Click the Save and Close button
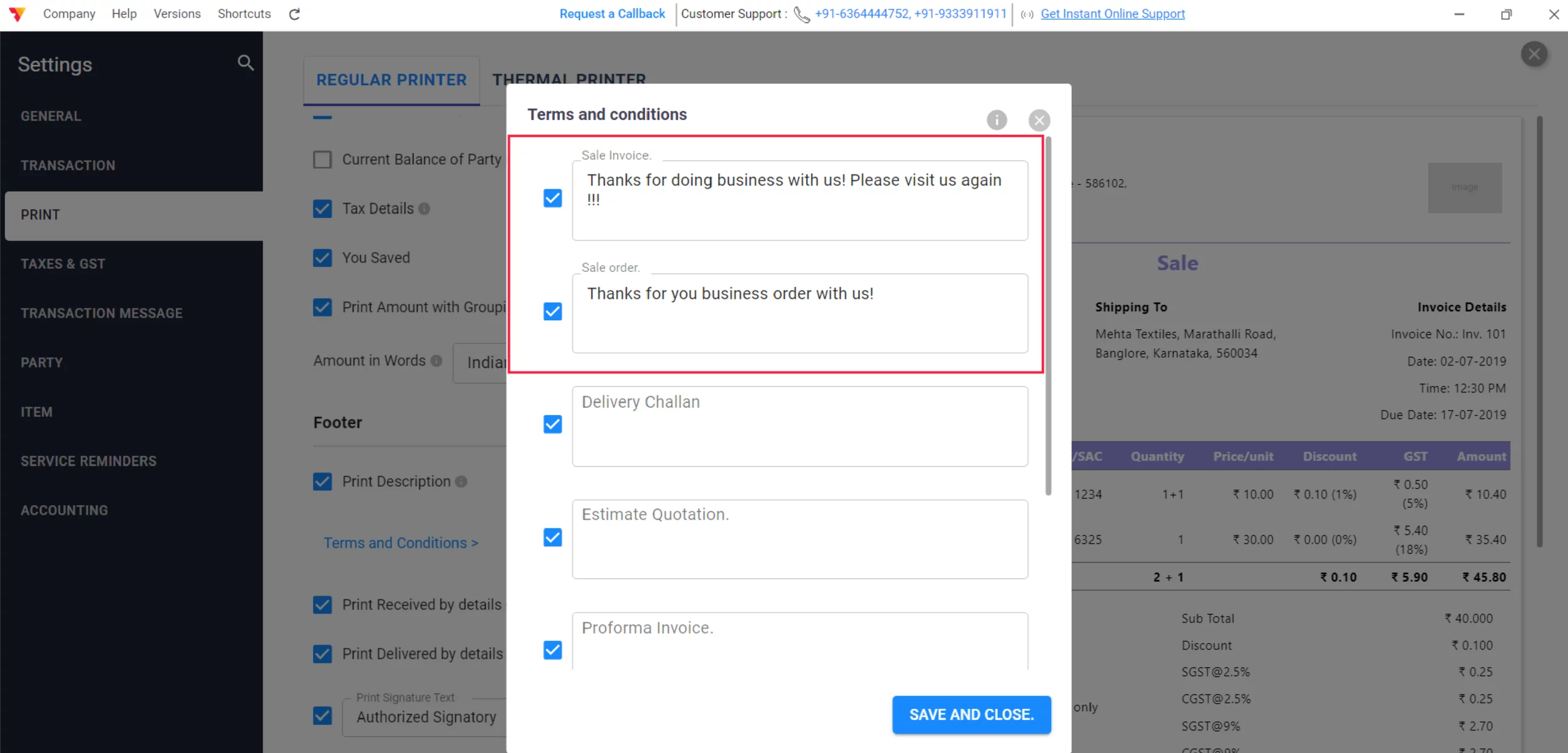 971,714
